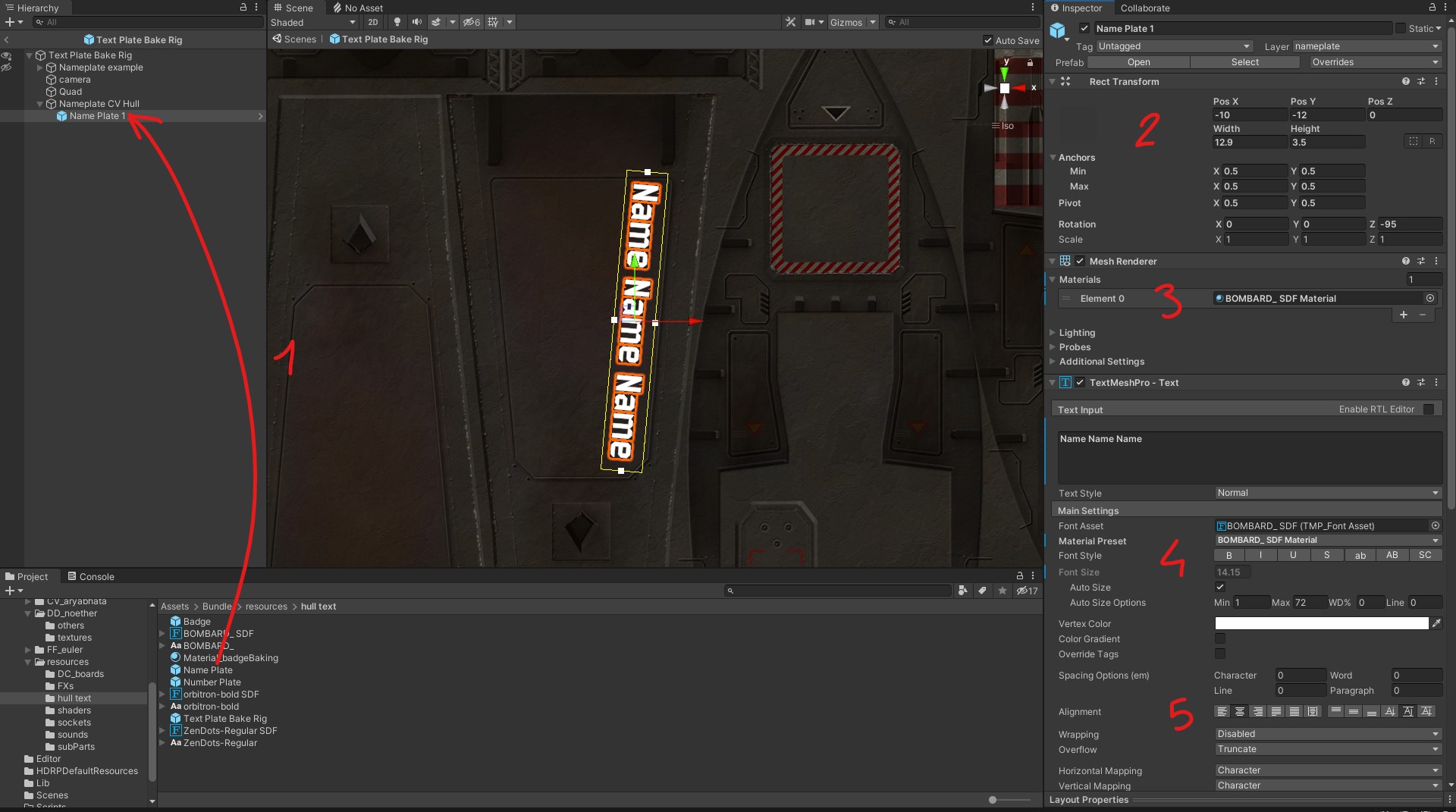Viewport: 1456px width, 812px height.
Task: Expand the Lighting section
Action: pyautogui.click(x=1077, y=332)
